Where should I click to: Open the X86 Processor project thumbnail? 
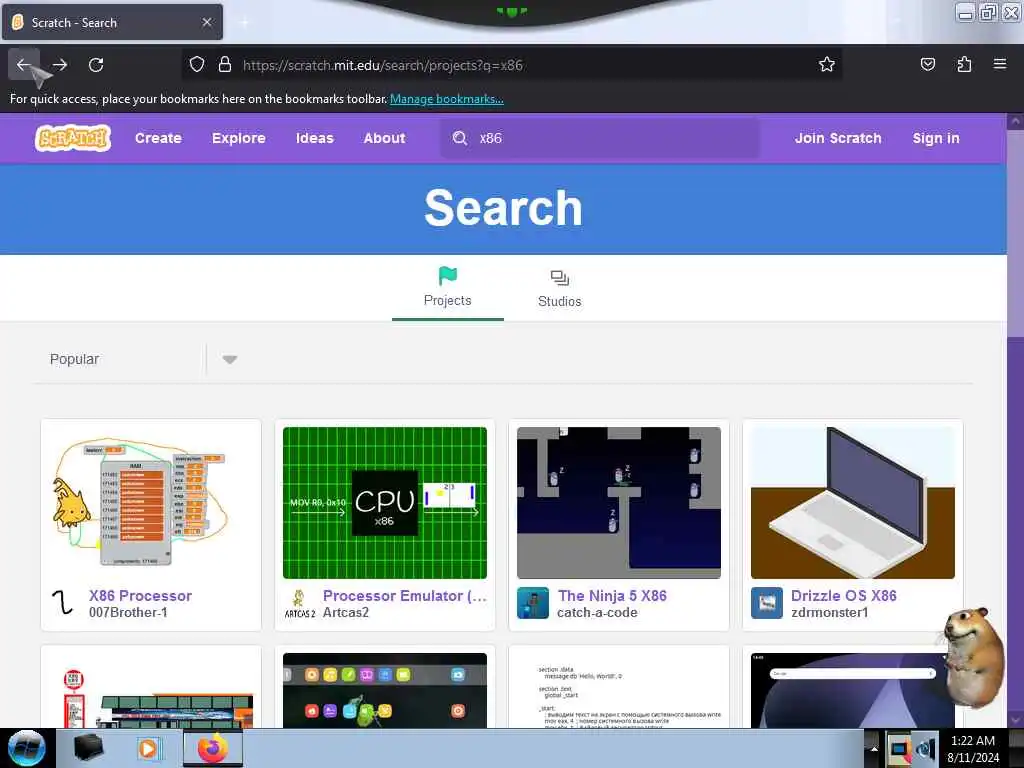pyautogui.click(x=151, y=503)
